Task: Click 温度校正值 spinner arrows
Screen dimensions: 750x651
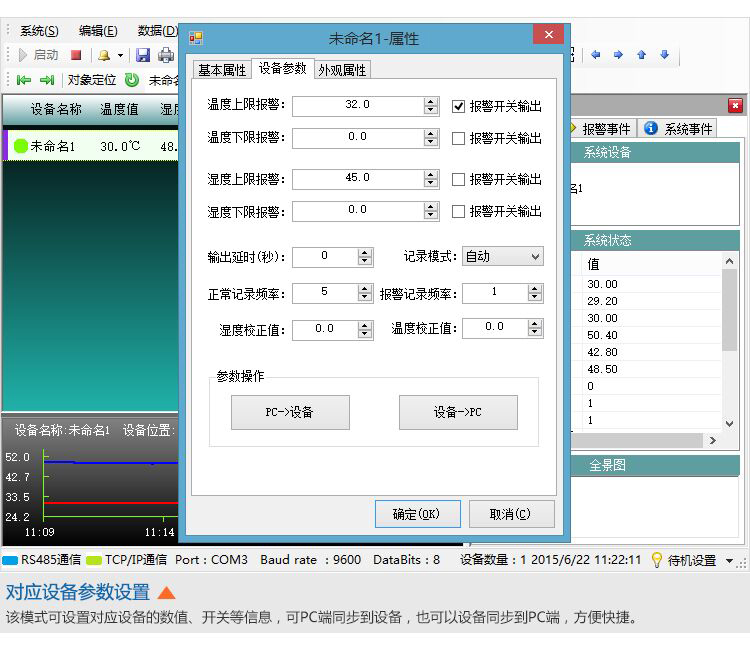Action: pos(535,328)
